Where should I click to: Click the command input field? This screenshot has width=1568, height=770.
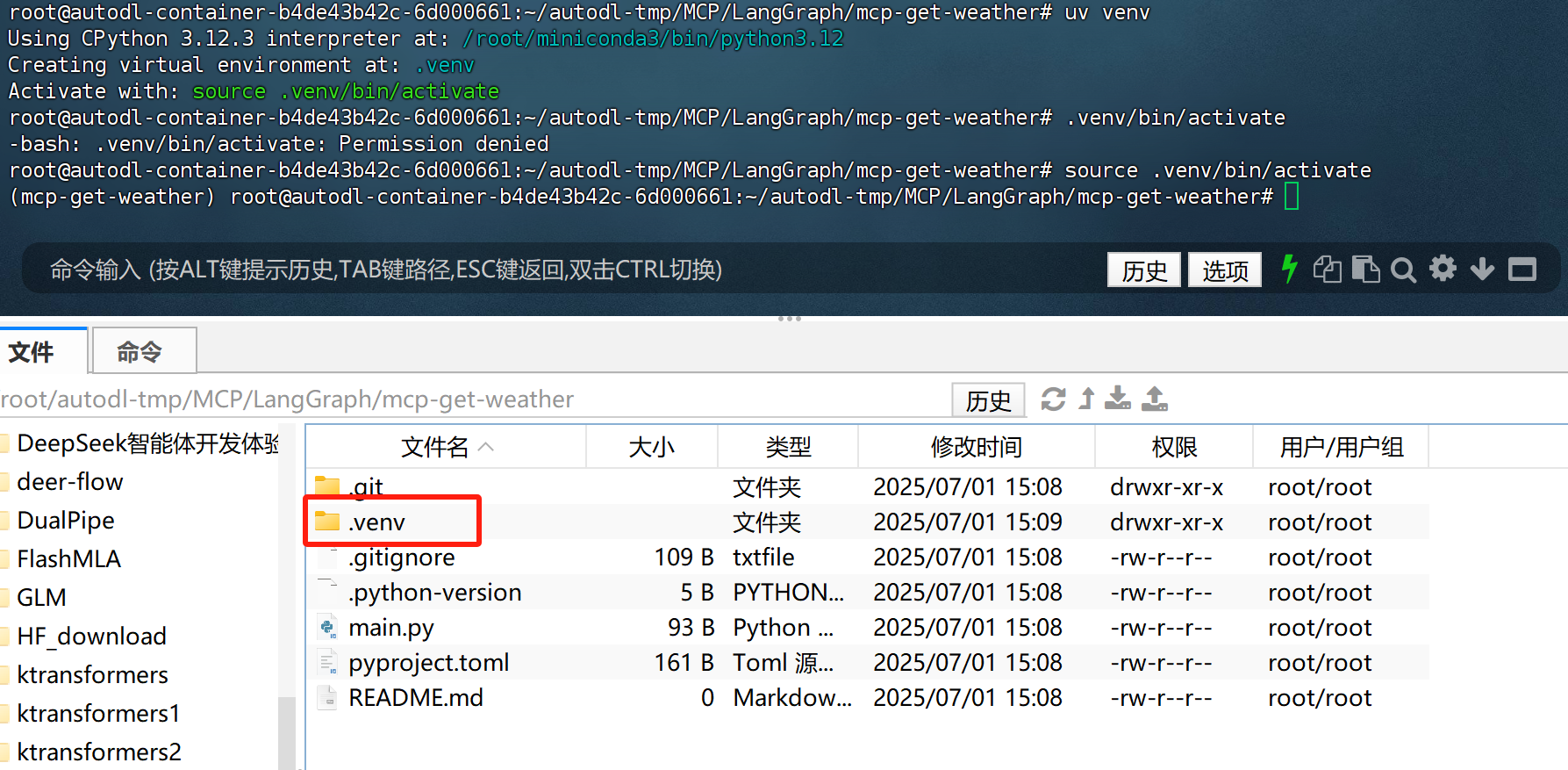562,270
